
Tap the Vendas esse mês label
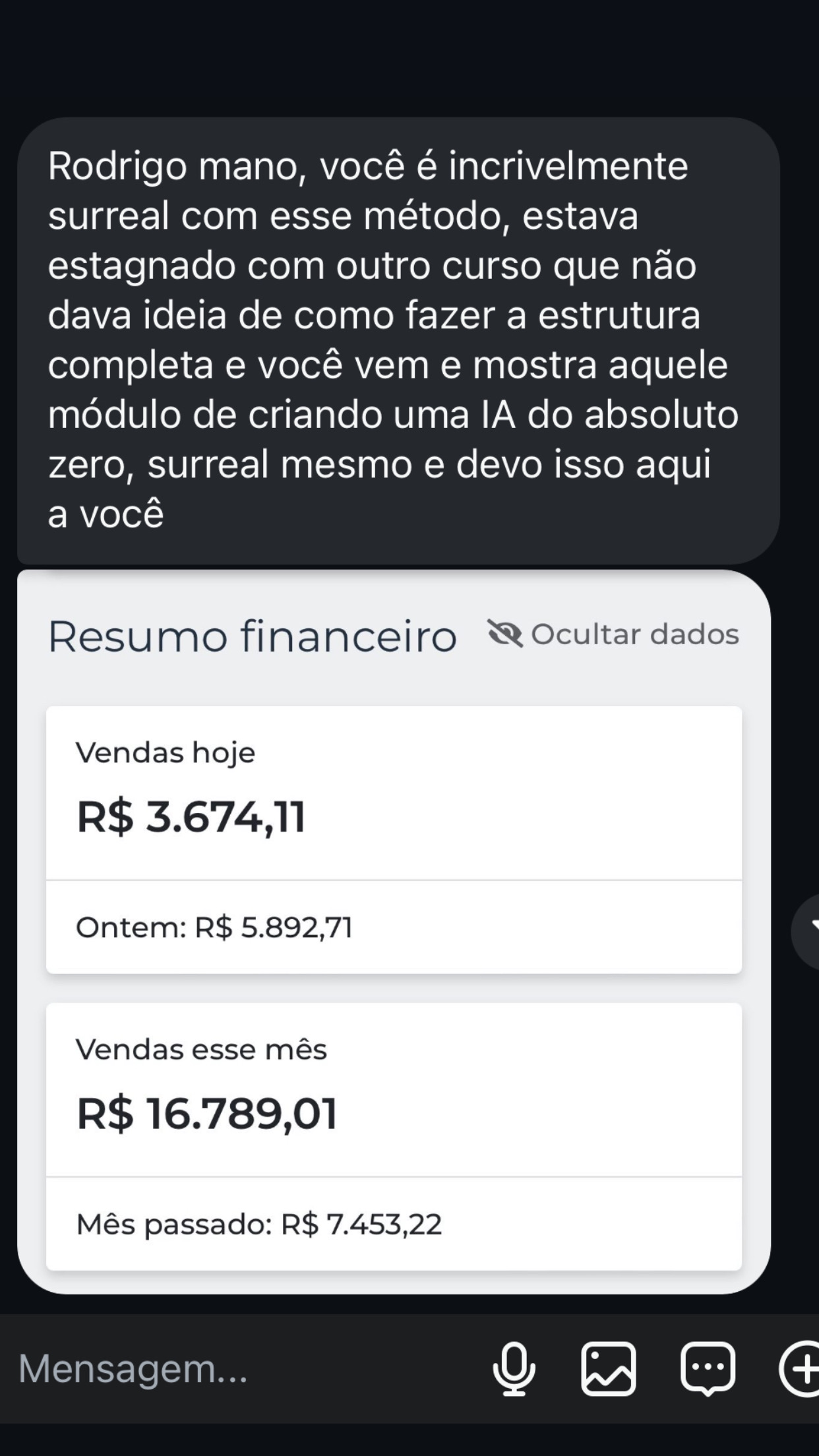201,1048
